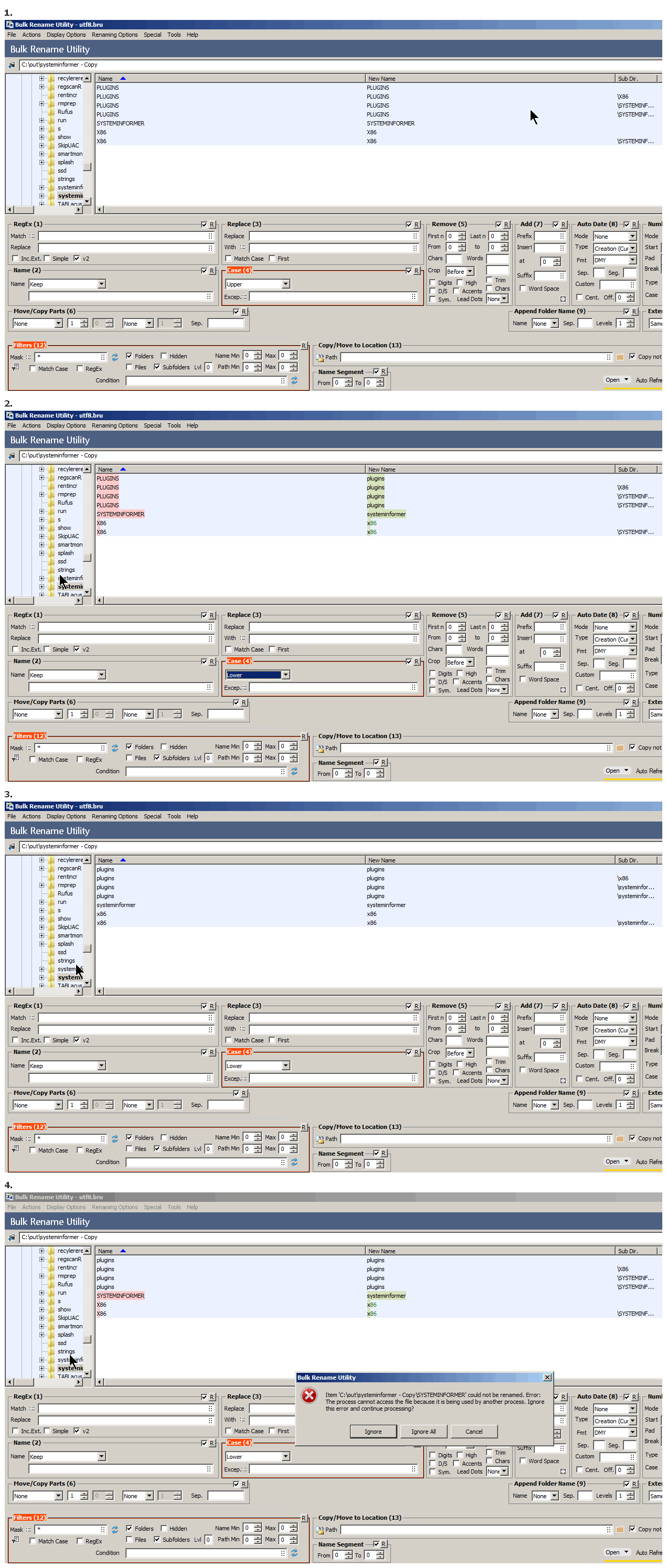
Task: Close the Bulk Rename Utility error dialog
Action: coord(547,1378)
